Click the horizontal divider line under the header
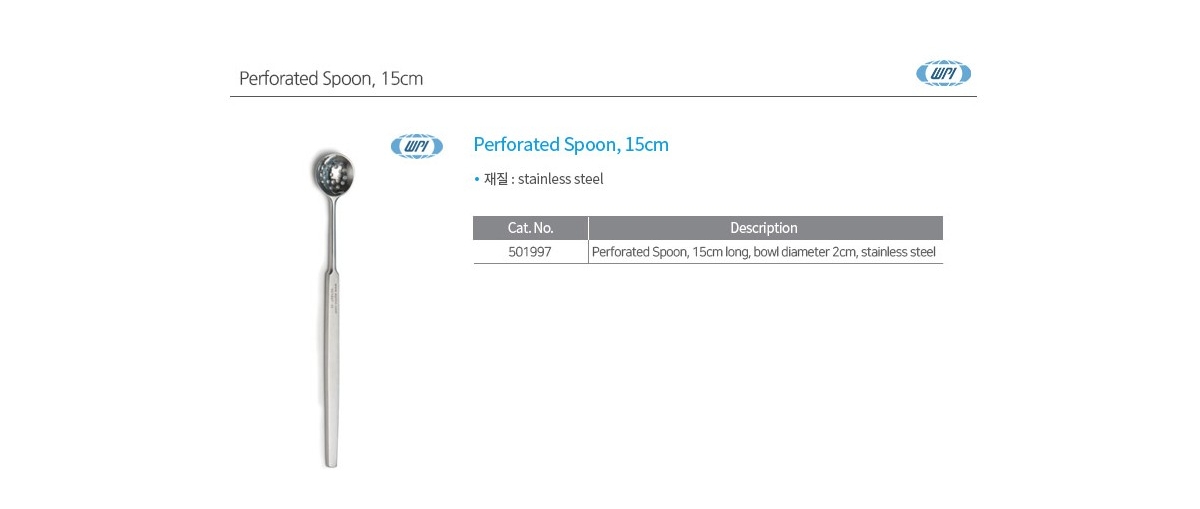The height and width of the screenshot is (509, 1200). (603, 96)
